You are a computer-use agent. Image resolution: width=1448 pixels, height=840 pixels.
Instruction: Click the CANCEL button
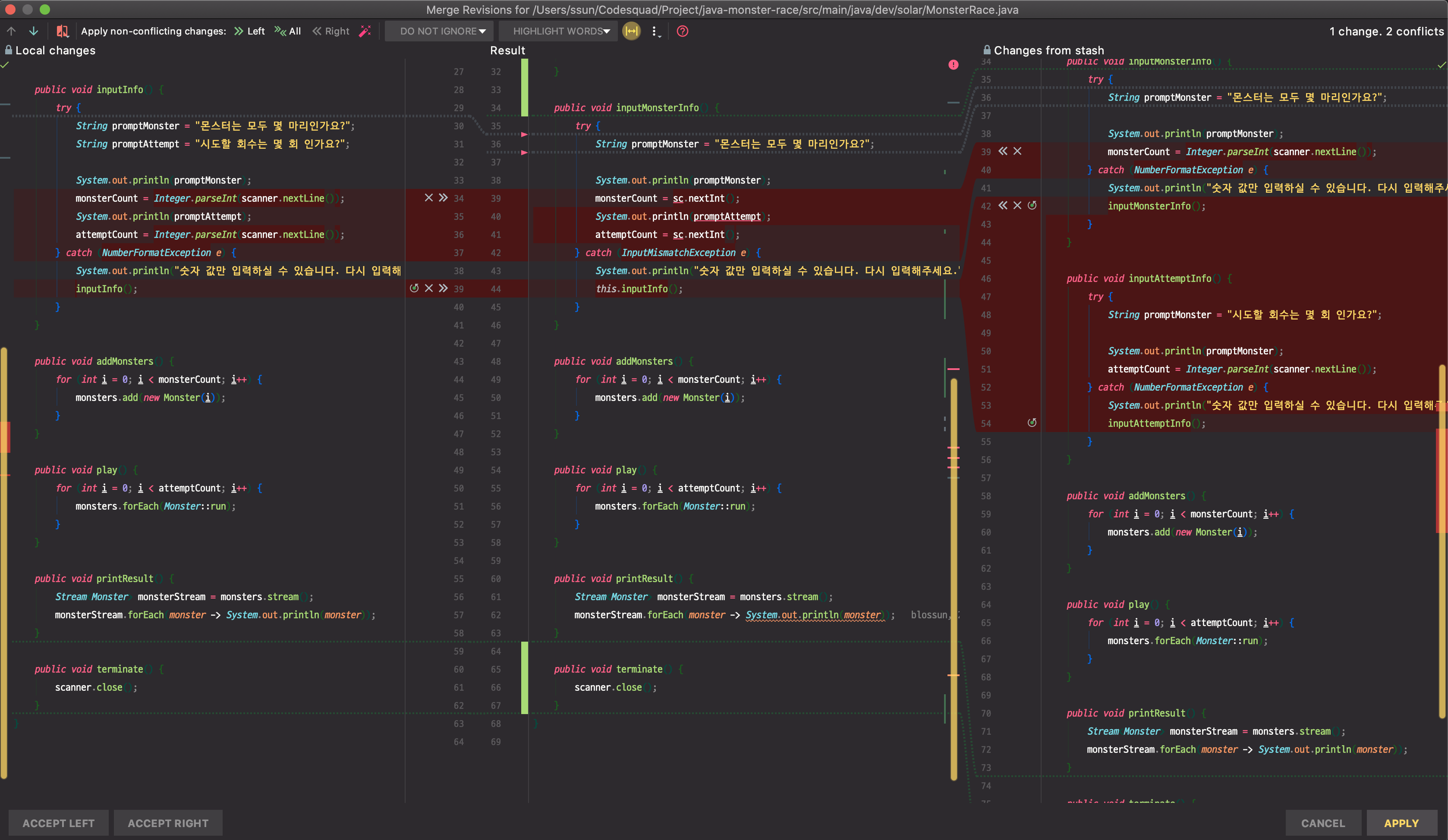(1323, 823)
